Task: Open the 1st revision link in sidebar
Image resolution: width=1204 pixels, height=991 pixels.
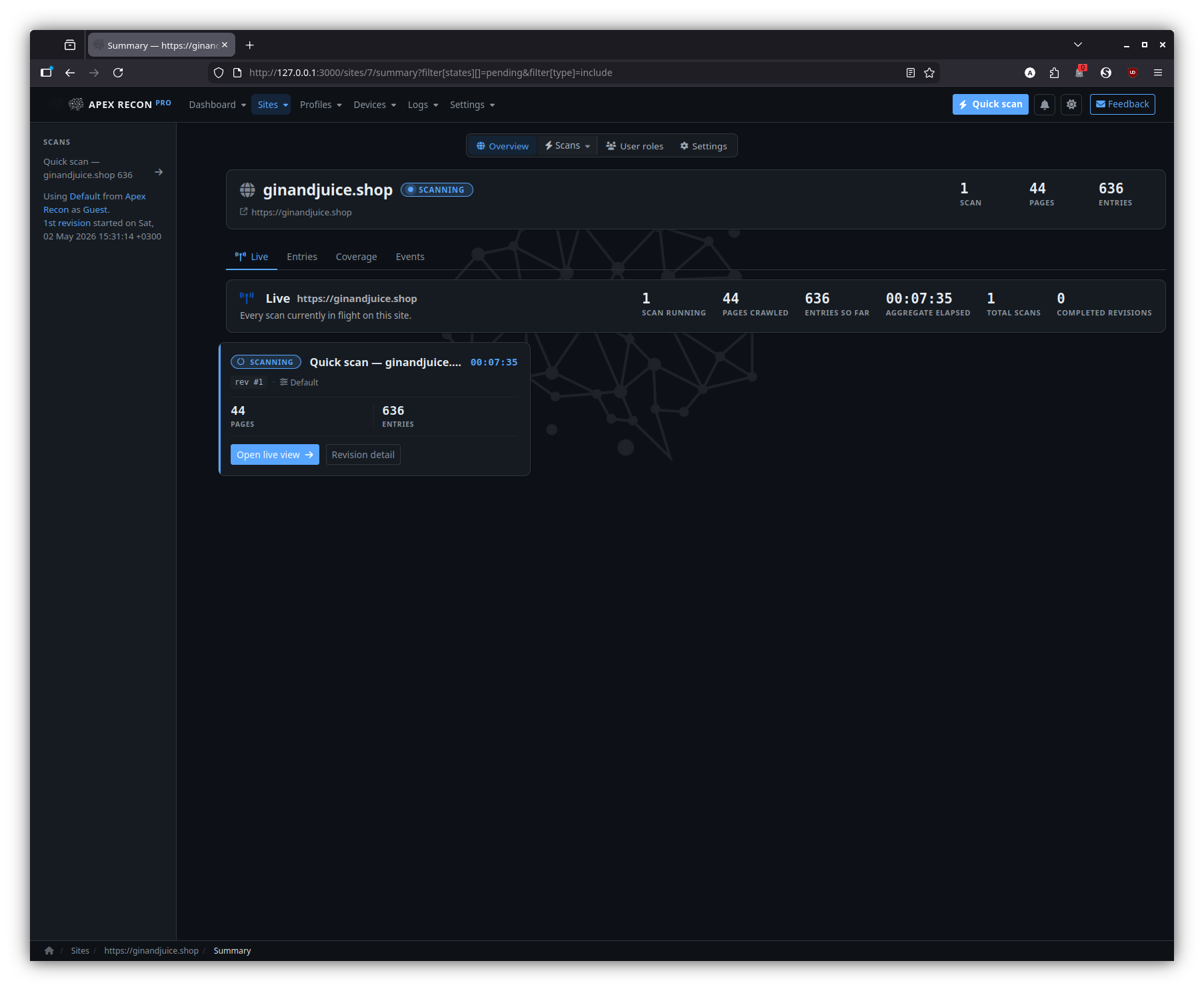Action: coord(67,223)
